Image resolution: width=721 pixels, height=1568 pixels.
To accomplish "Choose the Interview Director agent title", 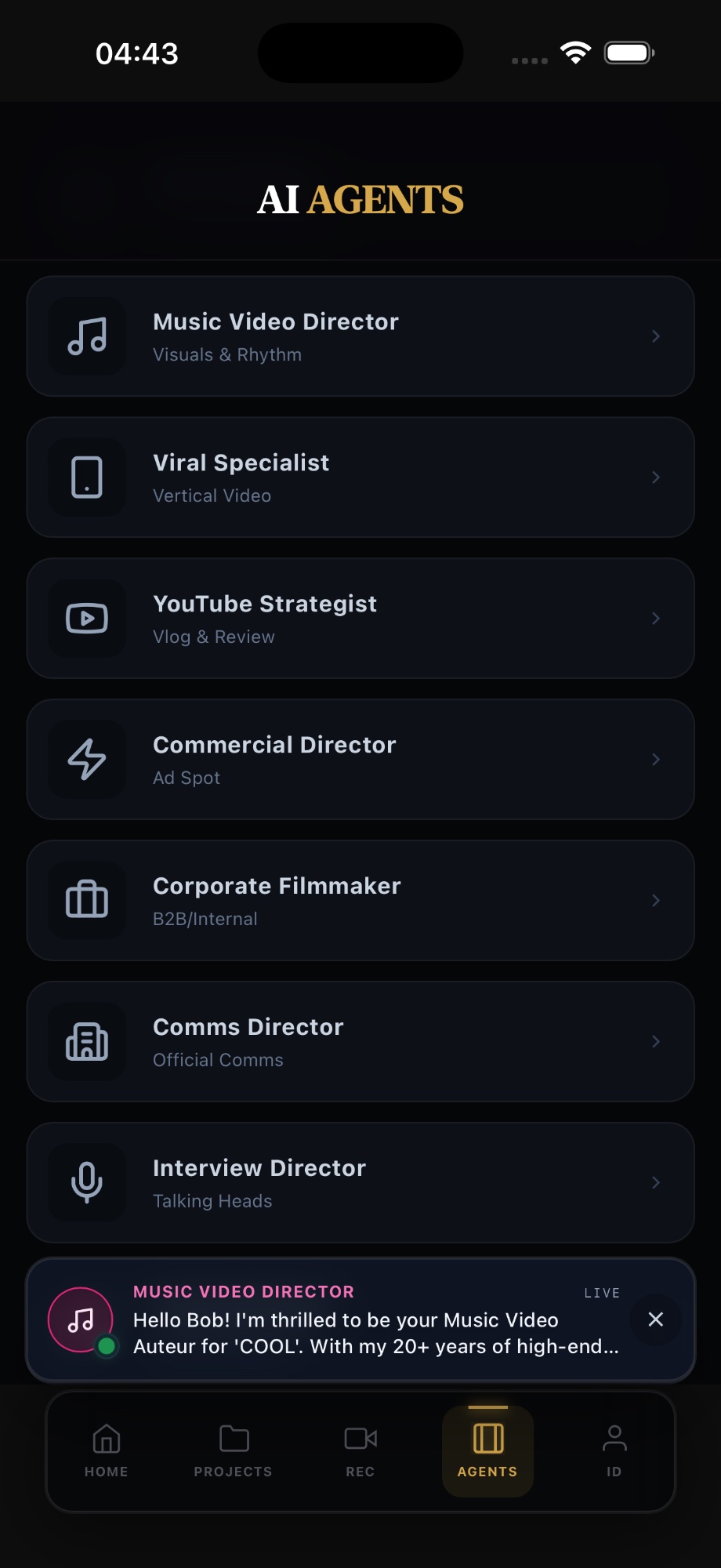I will [259, 1168].
